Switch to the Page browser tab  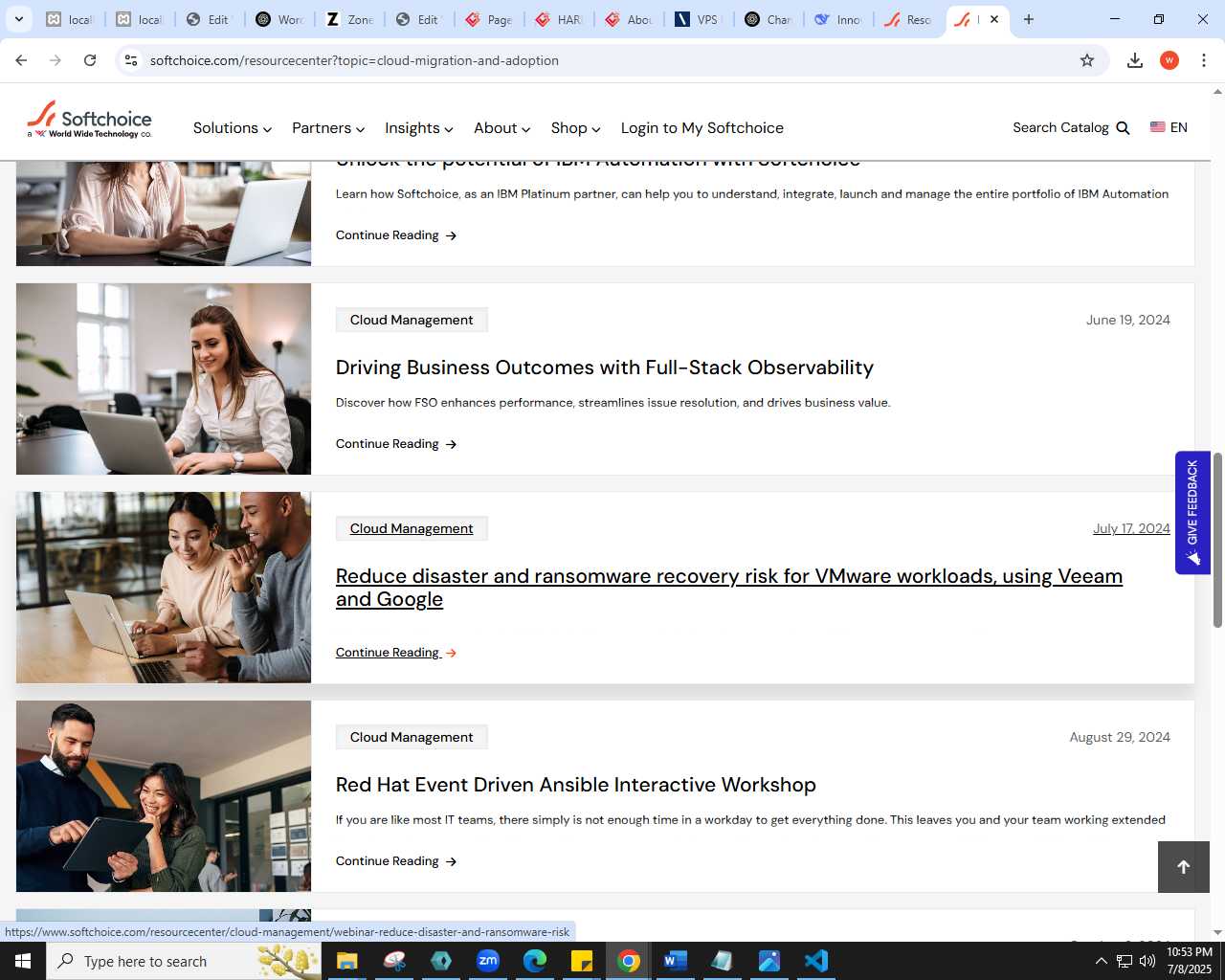click(490, 19)
